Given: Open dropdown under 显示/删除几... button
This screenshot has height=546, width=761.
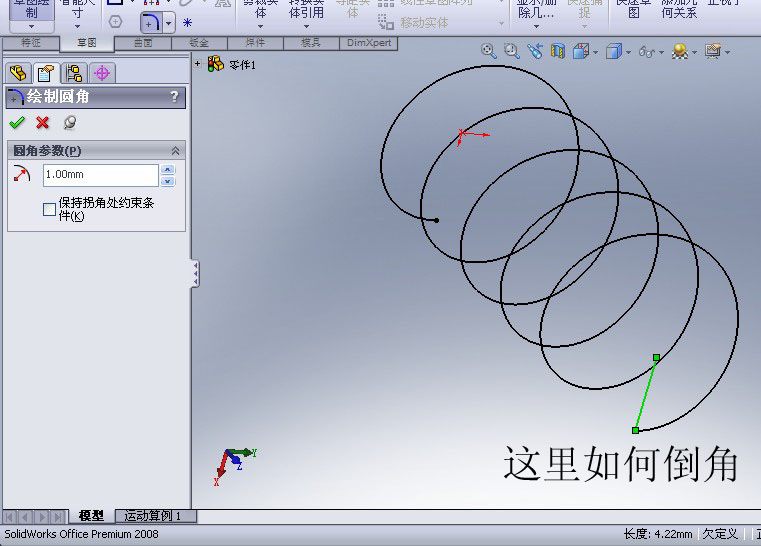Looking at the screenshot, I should [x=536, y=27].
